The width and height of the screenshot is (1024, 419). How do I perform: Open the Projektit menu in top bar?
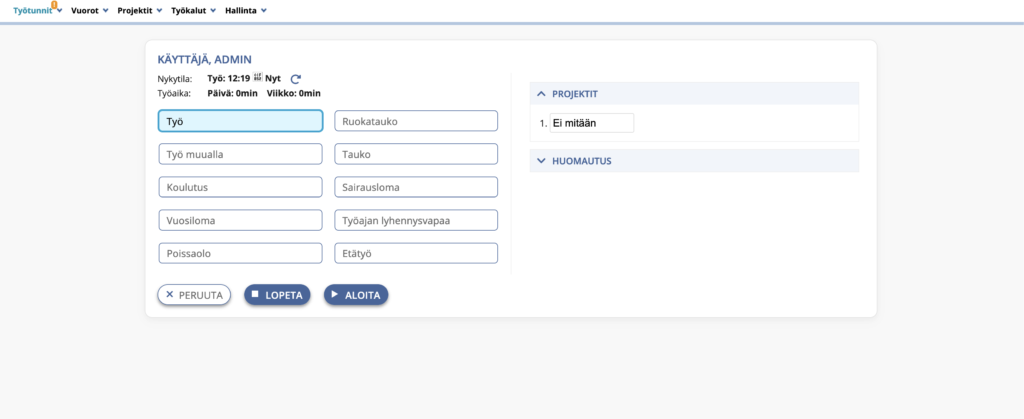point(139,11)
